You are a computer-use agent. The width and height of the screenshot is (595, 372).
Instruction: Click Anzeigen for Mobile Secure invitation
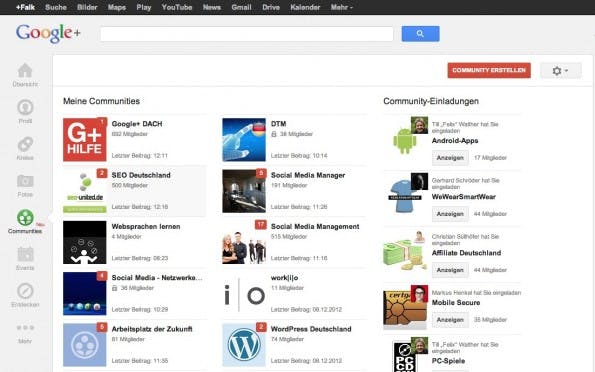coord(450,320)
